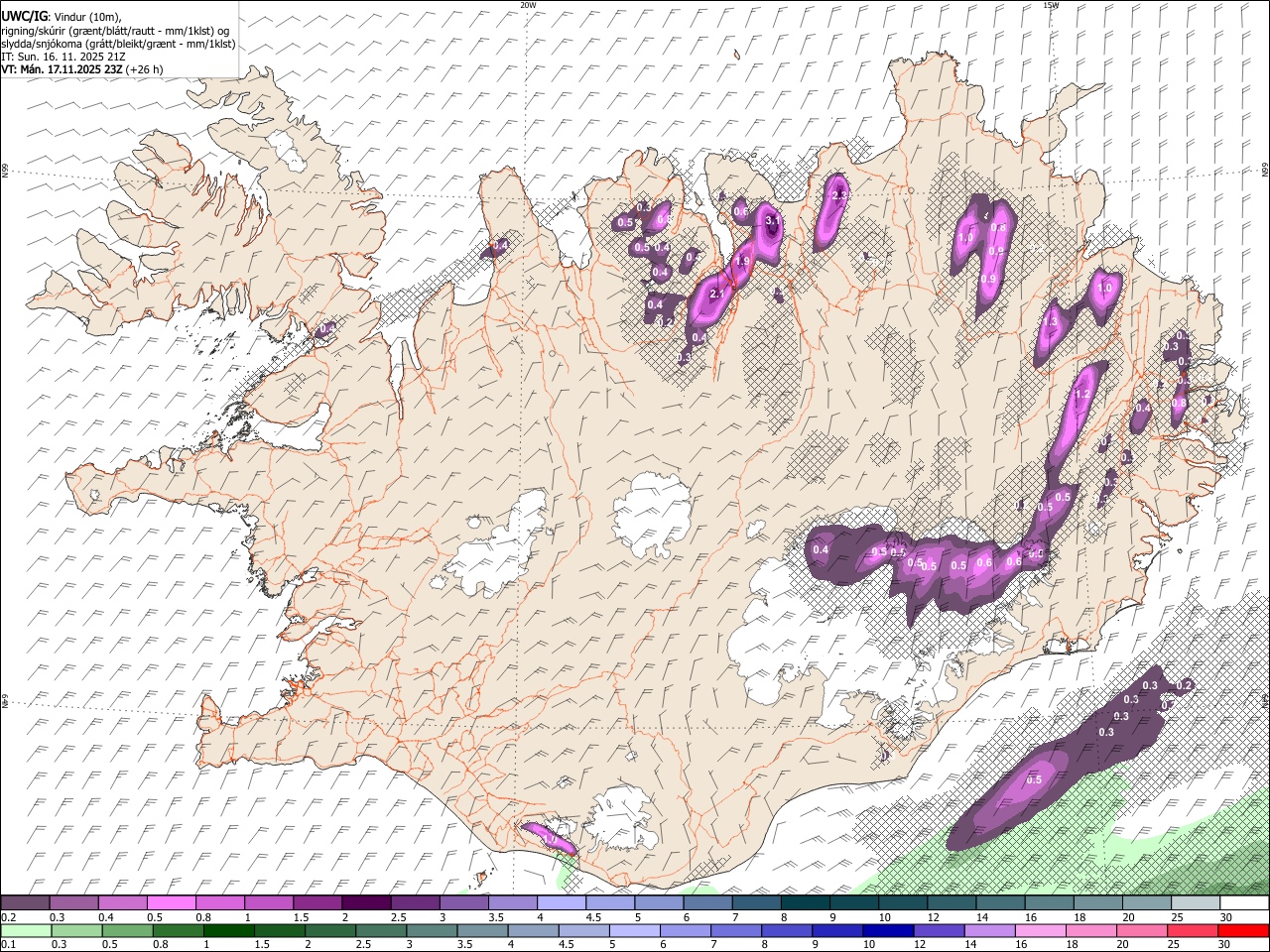Image resolution: width=1270 pixels, height=952 pixels.
Task: Click the 3.1 precipitation value on the map
Action: 773,220
